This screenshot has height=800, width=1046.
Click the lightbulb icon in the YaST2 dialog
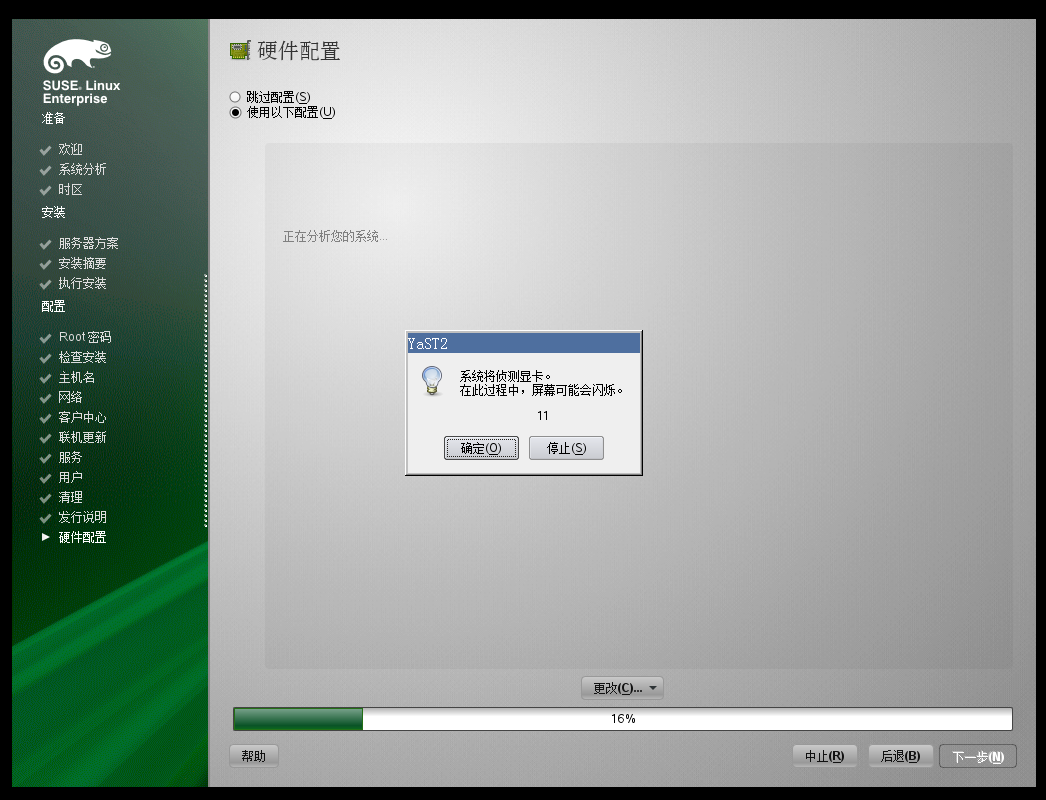(432, 382)
